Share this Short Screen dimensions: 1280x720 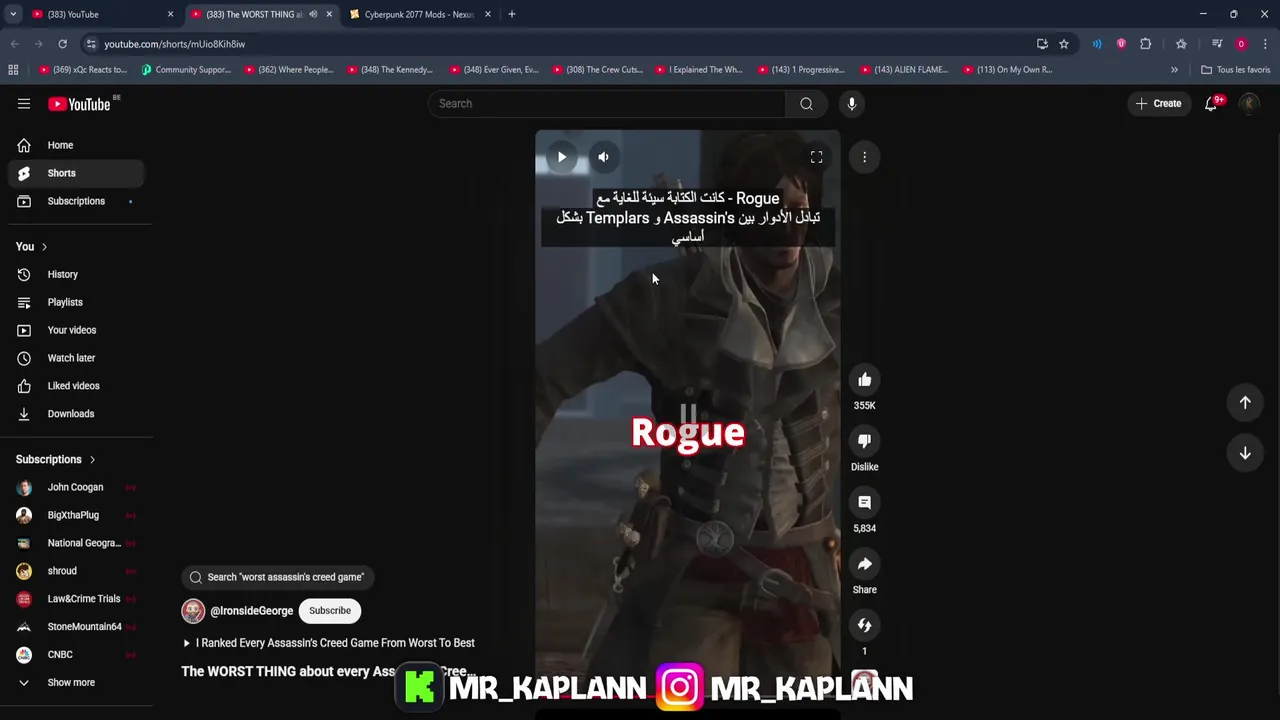(865, 564)
